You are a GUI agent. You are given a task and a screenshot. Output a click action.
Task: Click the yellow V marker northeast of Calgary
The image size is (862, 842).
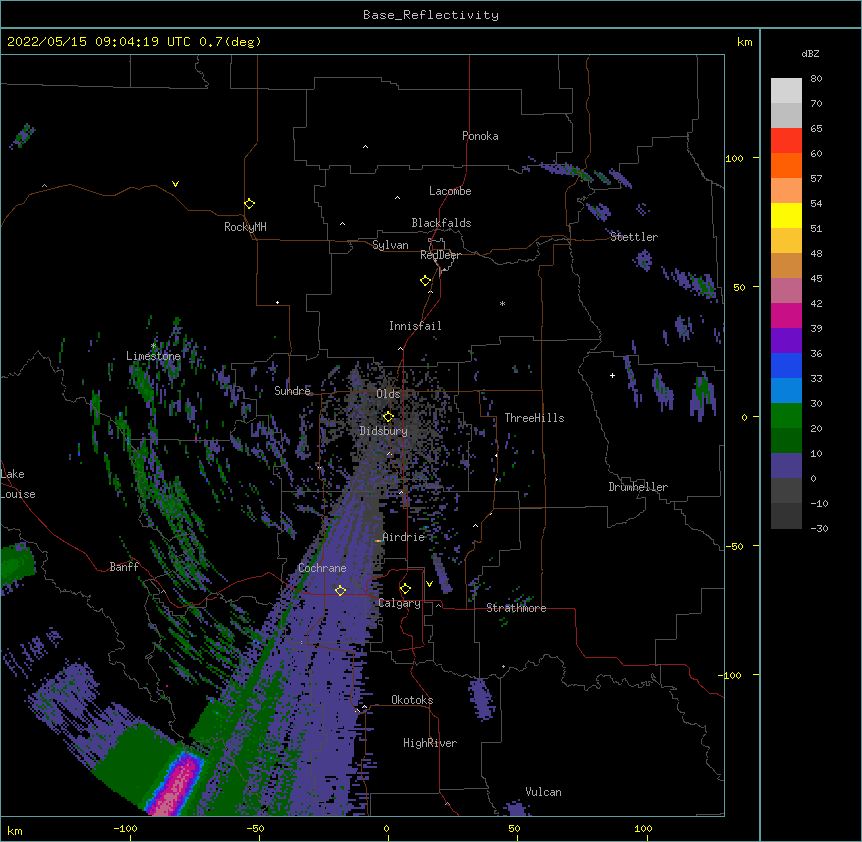[429, 584]
